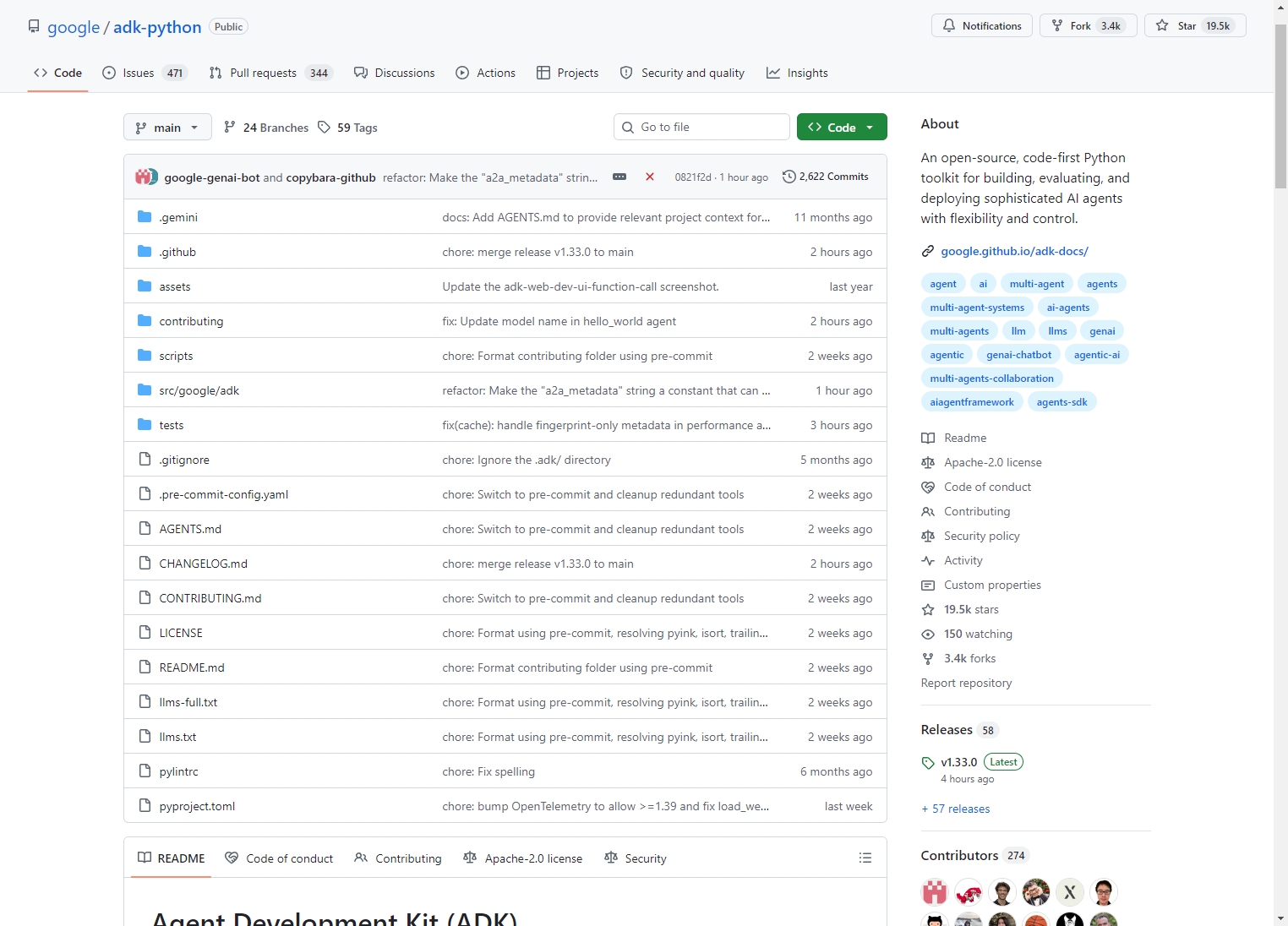Click the scripts folder icon

pyautogui.click(x=145, y=356)
